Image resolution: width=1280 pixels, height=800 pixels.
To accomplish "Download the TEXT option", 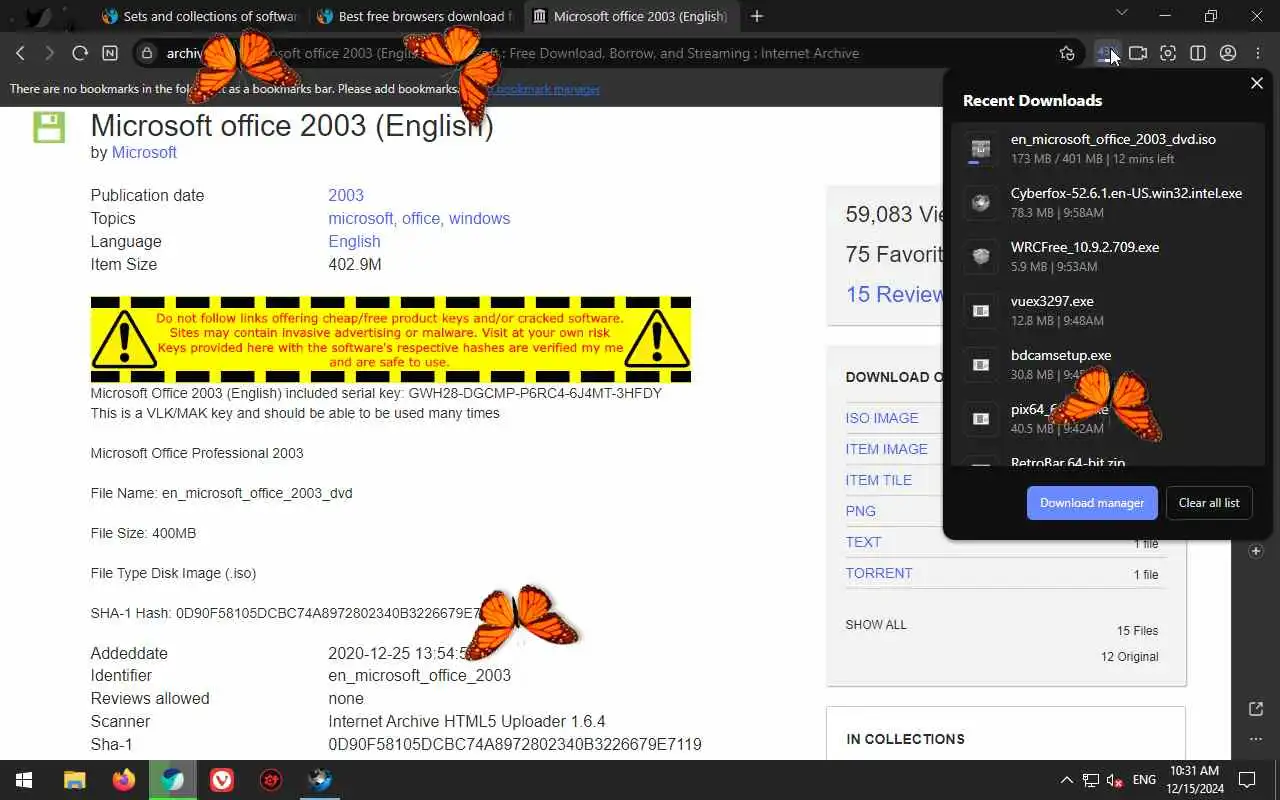I will (864, 542).
